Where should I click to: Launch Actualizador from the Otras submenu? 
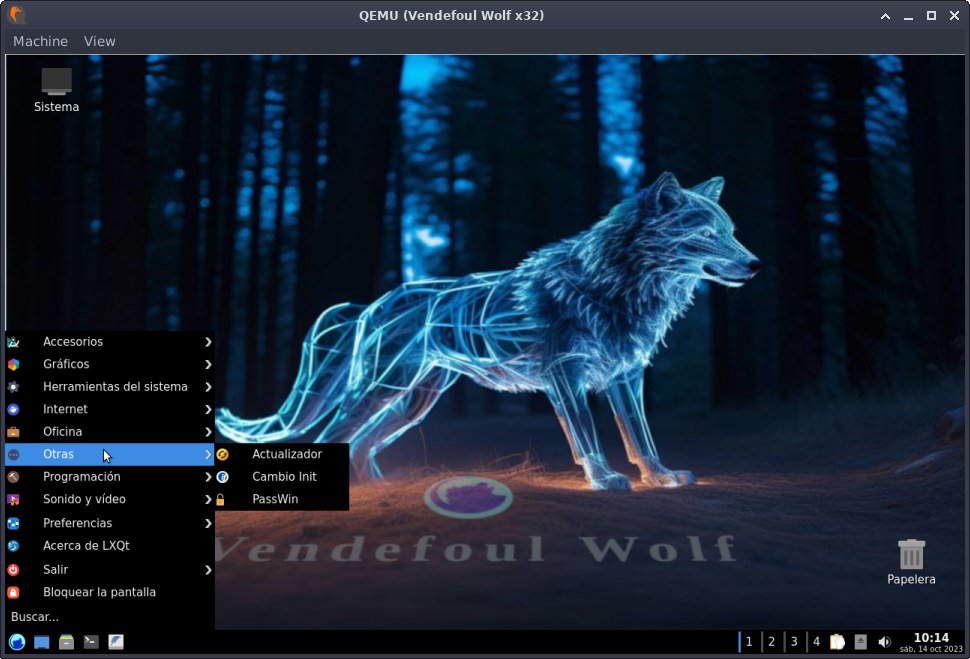click(x=282, y=454)
